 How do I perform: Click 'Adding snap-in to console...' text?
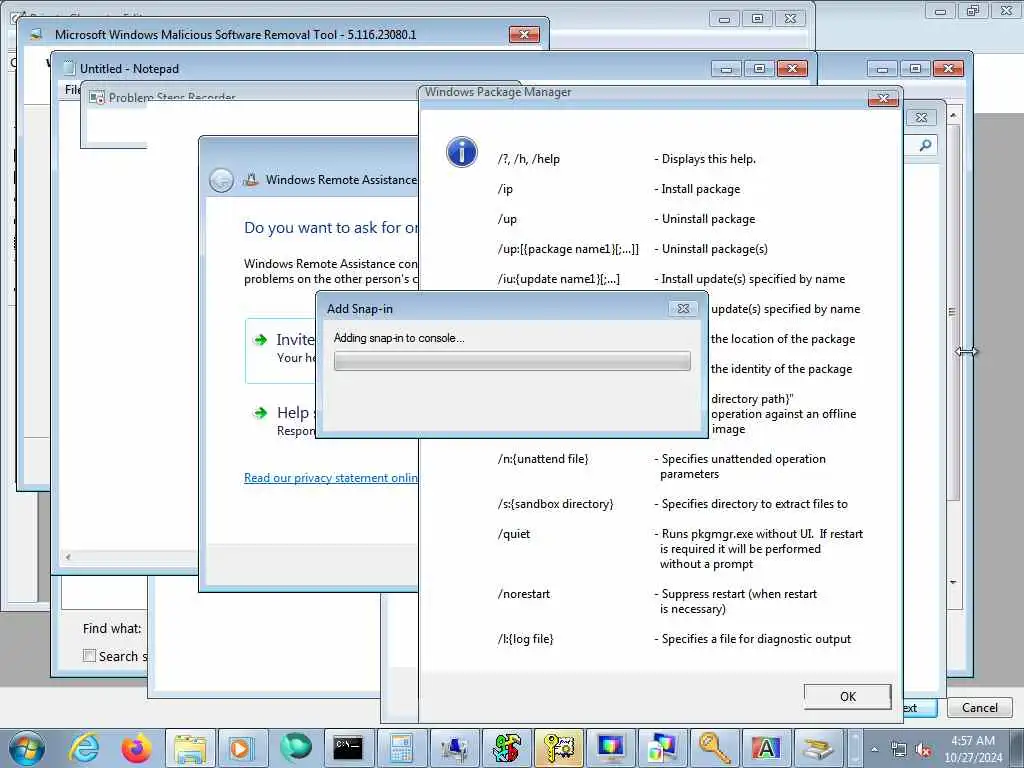[x=399, y=338]
